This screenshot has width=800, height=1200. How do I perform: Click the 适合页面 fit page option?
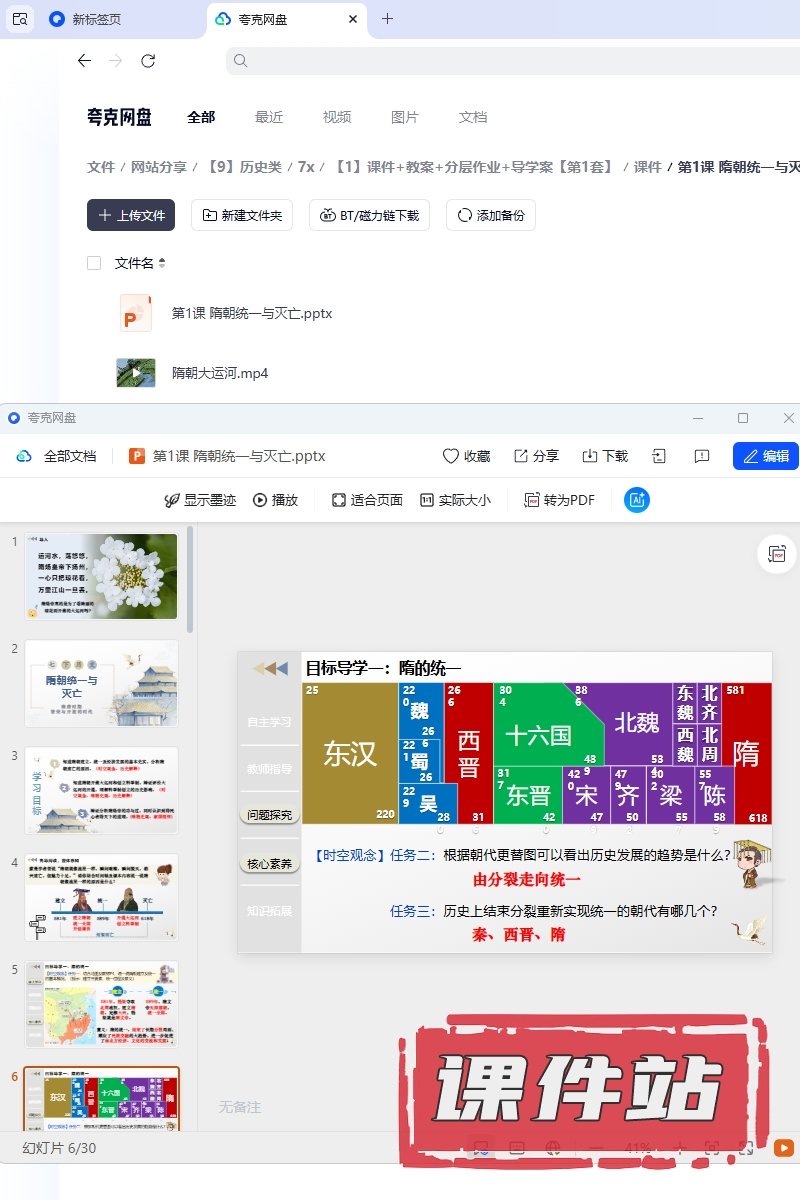point(367,500)
